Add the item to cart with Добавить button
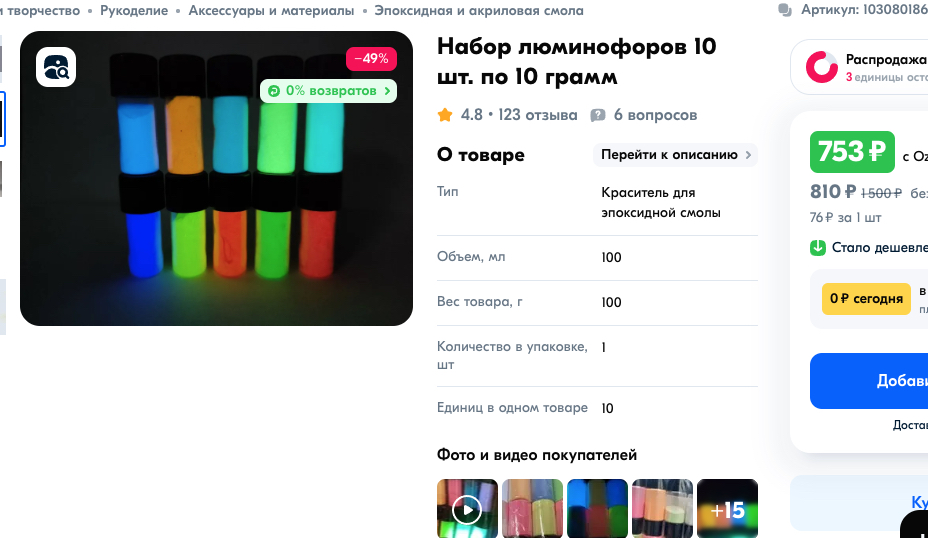The height and width of the screenshot is (538, 928). tap(869, 381)
